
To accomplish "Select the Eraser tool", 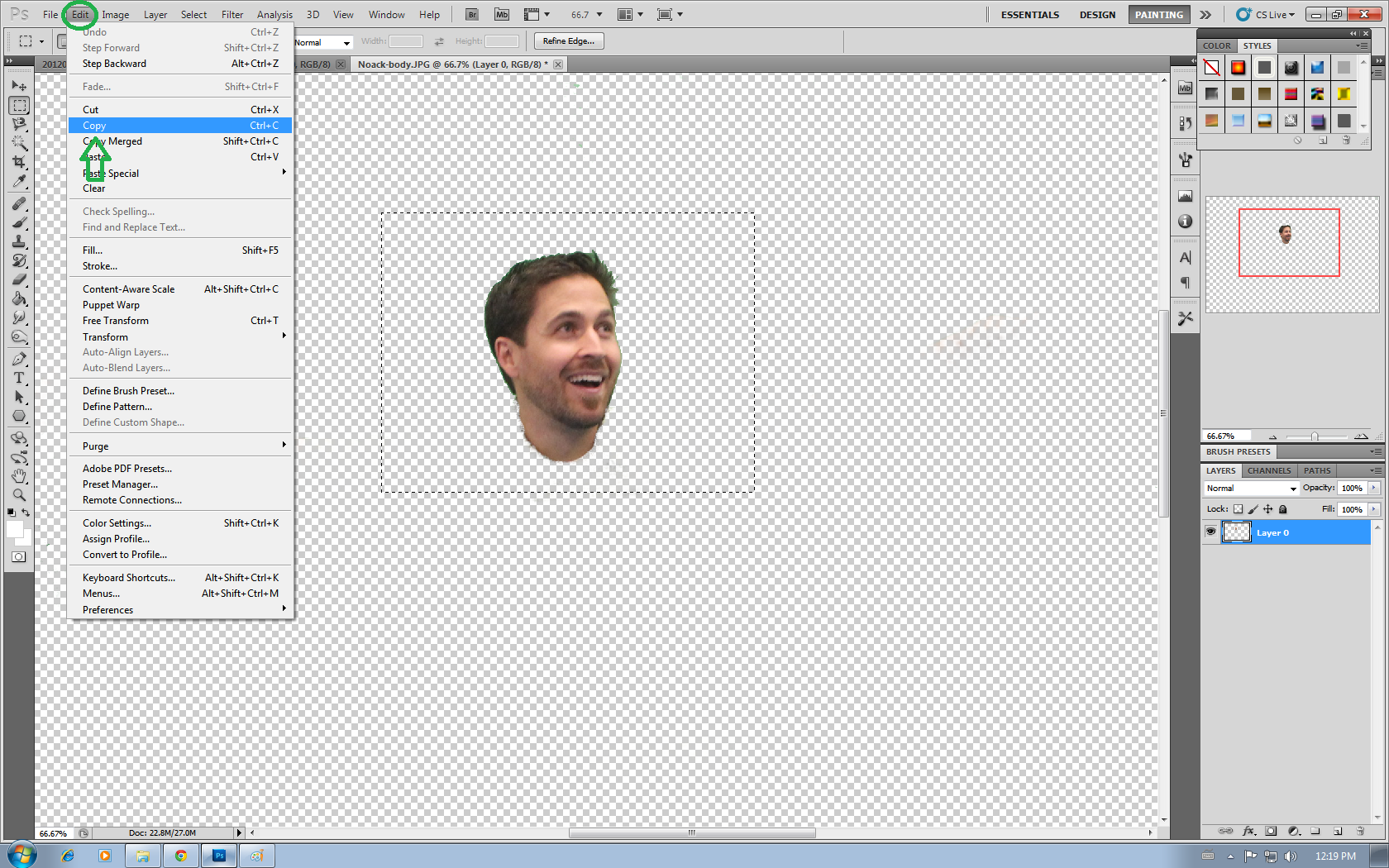I will (19, 279).
